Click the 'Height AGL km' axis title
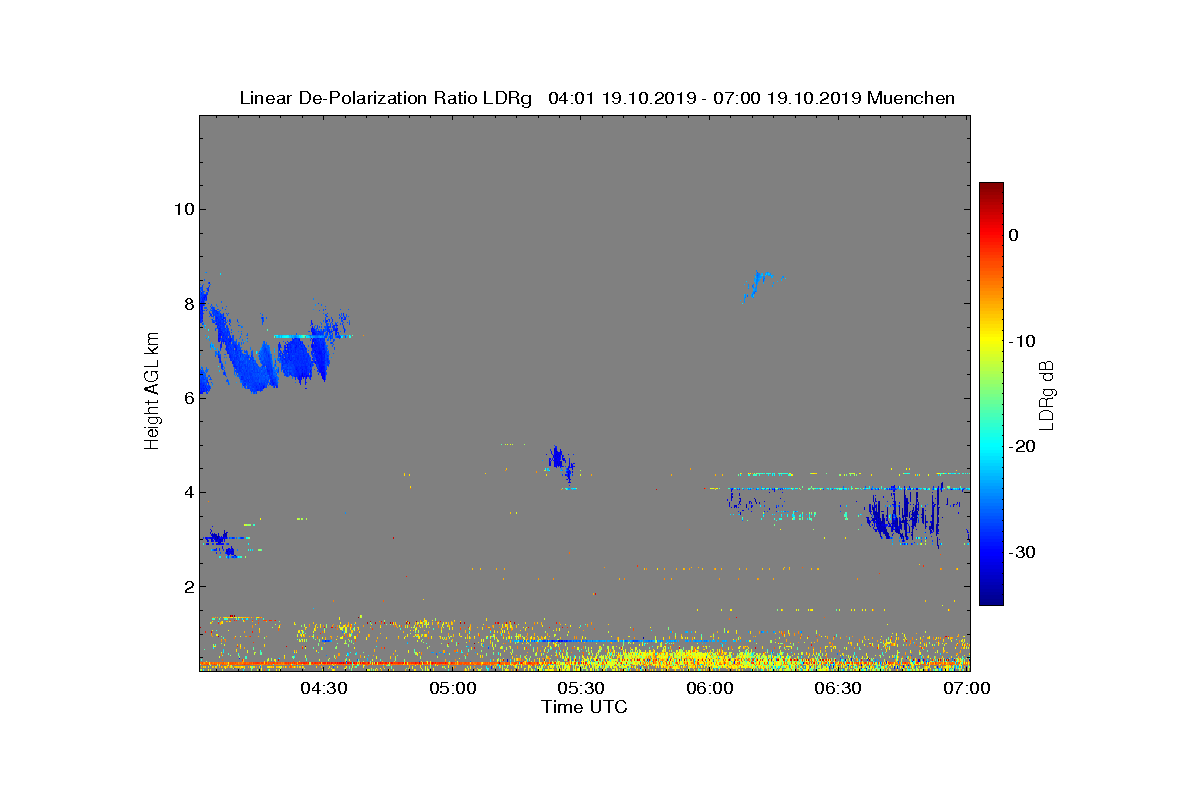The width and height of the screenshot is (1200, 800). click(x=152, y=392)
